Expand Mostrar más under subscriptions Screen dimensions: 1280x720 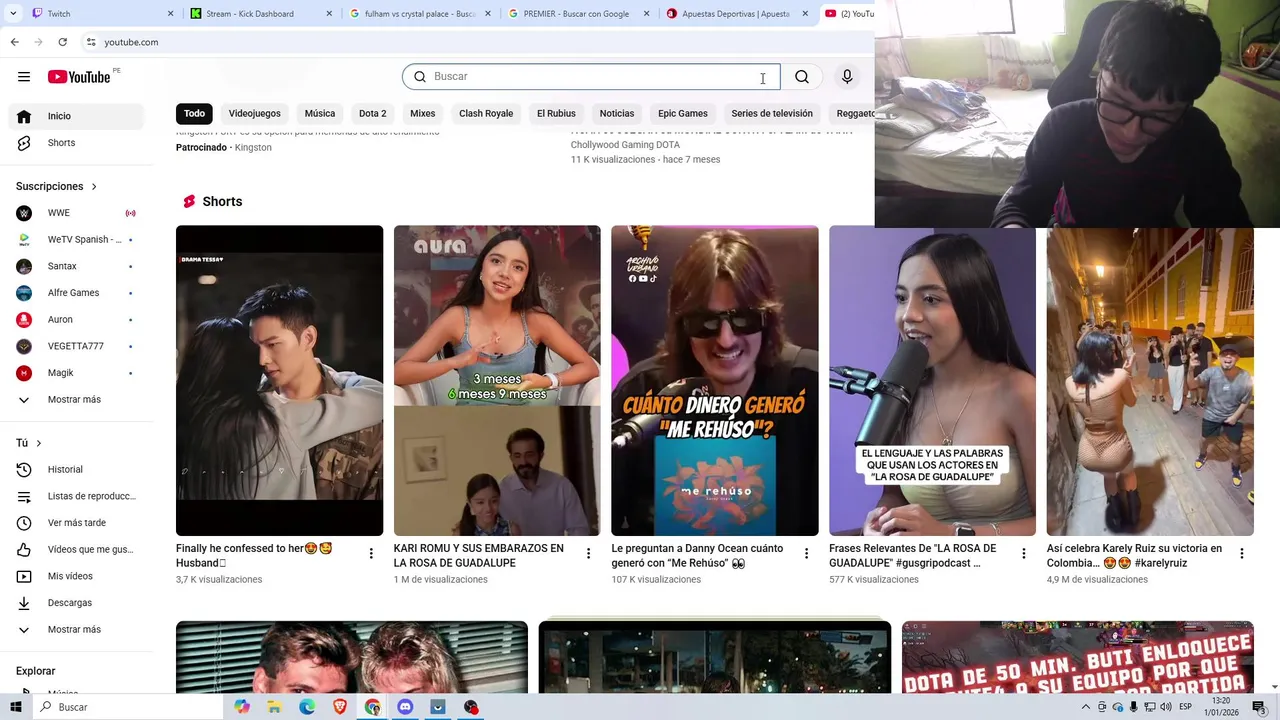[x=76, y=400]
